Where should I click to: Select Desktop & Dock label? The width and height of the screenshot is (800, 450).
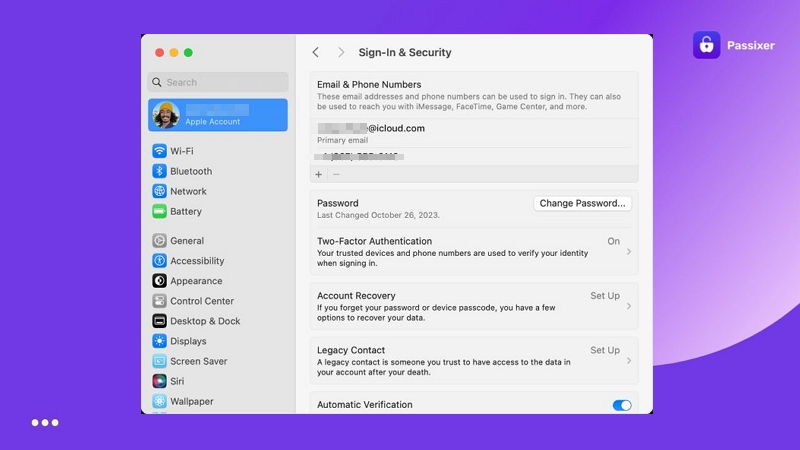[205, 321]
